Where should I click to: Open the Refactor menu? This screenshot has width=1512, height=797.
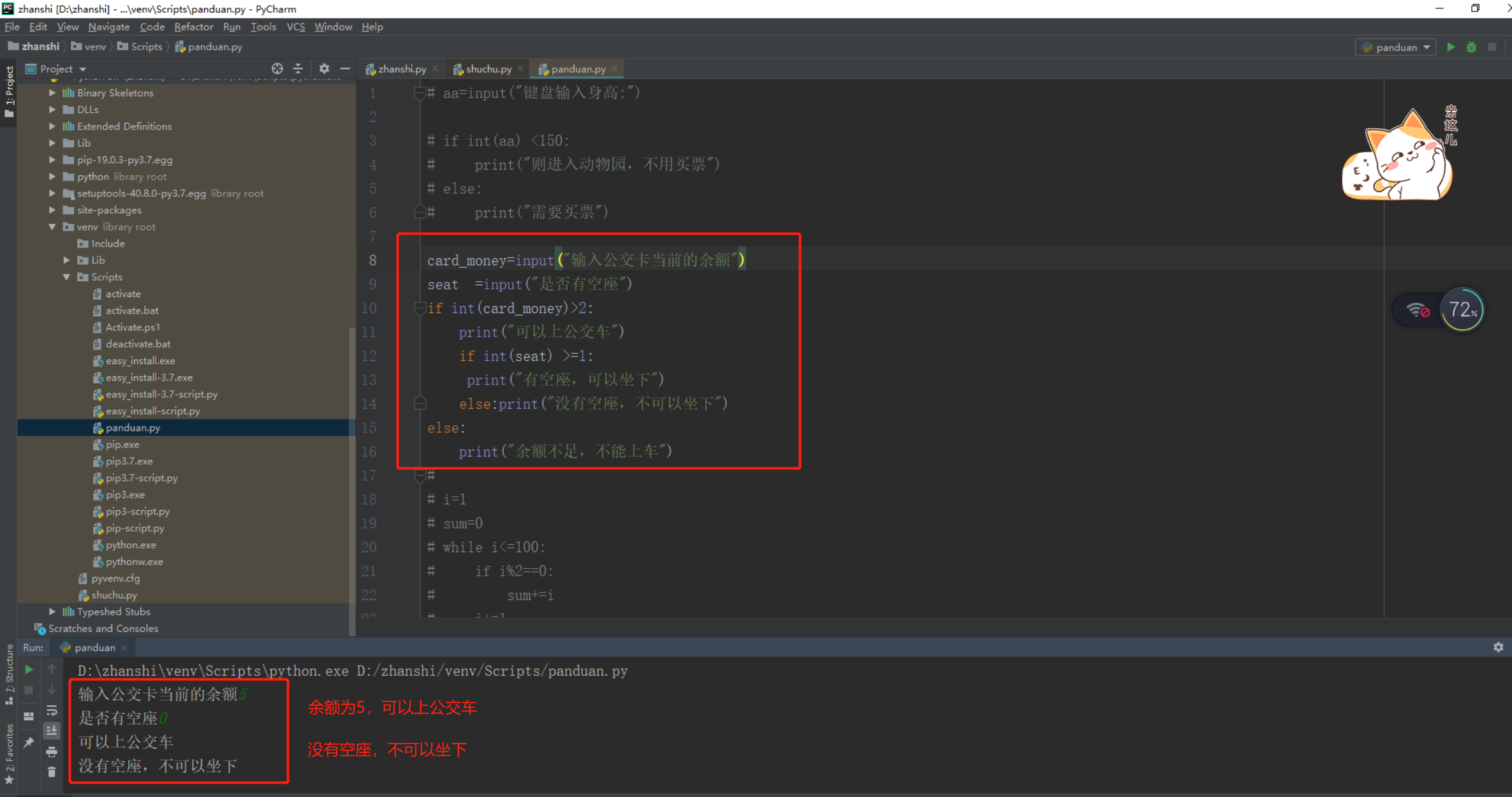click(x=193, y=27)
